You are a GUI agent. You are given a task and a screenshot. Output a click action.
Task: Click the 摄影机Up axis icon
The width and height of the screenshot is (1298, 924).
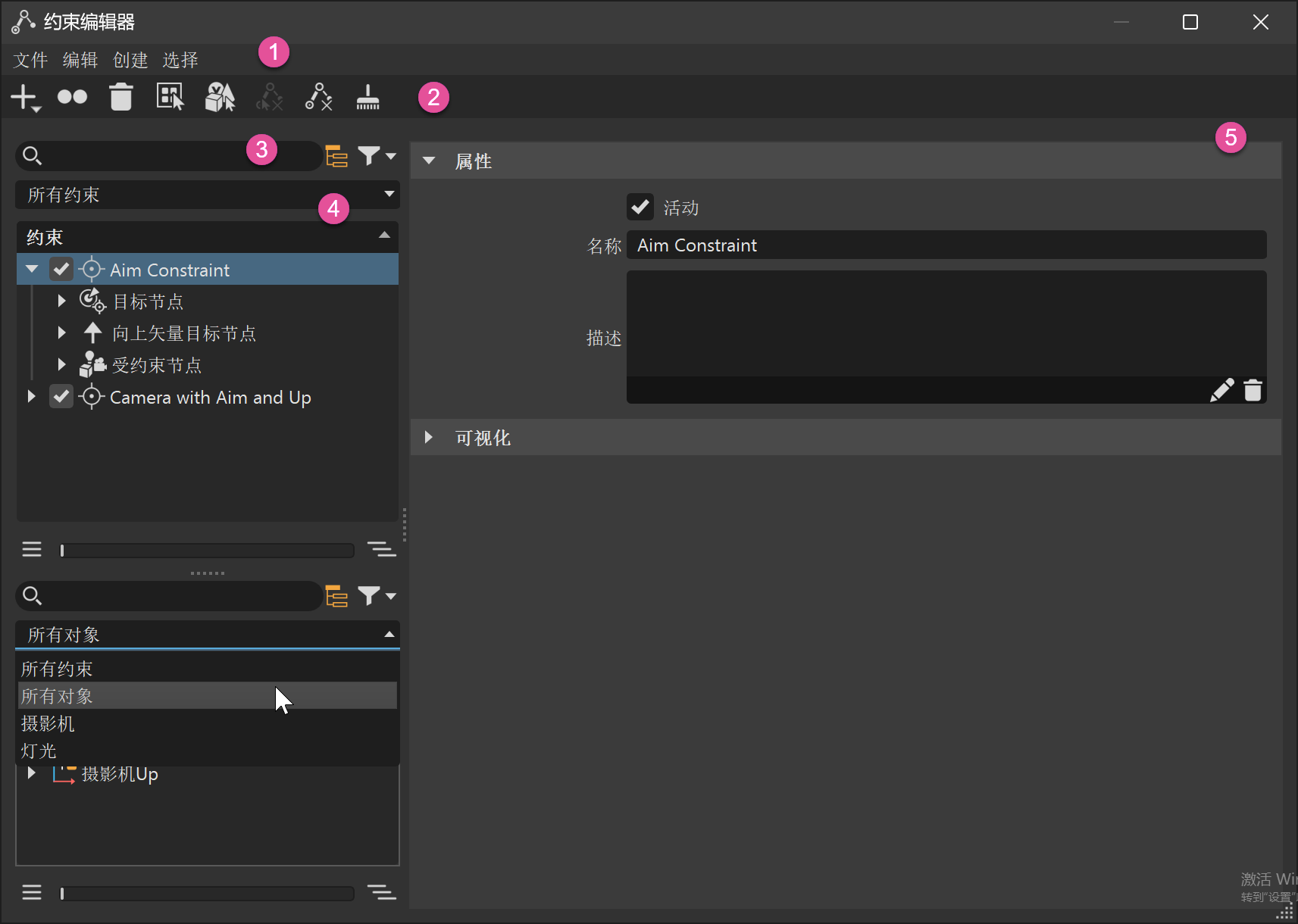pyautogui.click(x=64, y=774)
